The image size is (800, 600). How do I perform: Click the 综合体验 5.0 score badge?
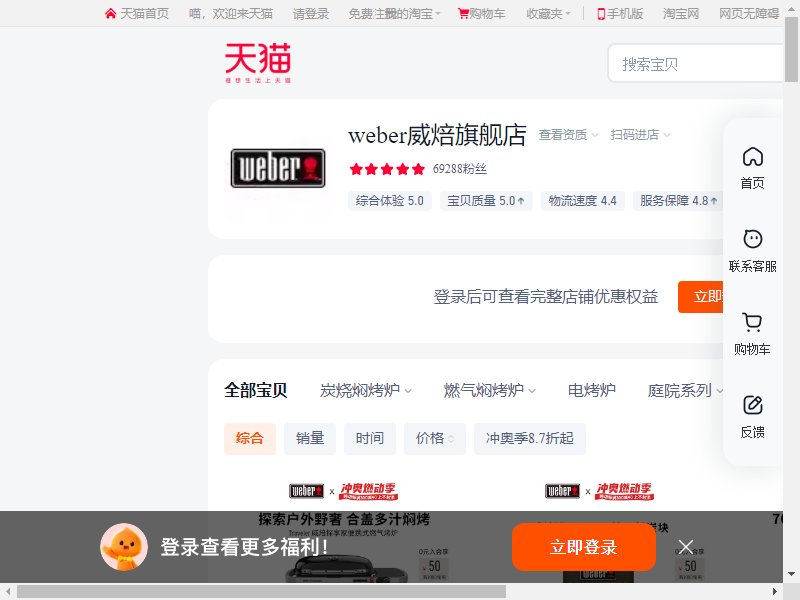coord(390,201)
